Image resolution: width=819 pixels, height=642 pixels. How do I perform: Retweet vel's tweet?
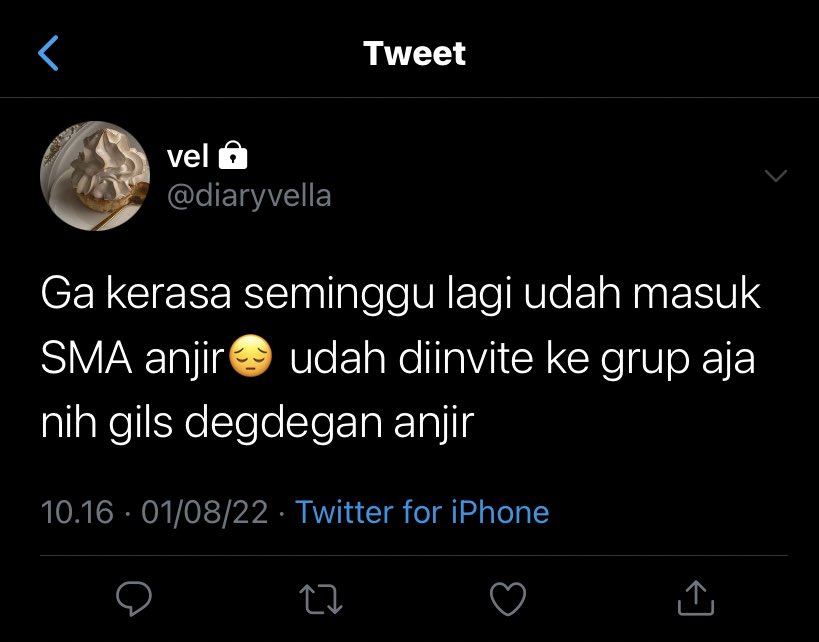tap(321, 599)
